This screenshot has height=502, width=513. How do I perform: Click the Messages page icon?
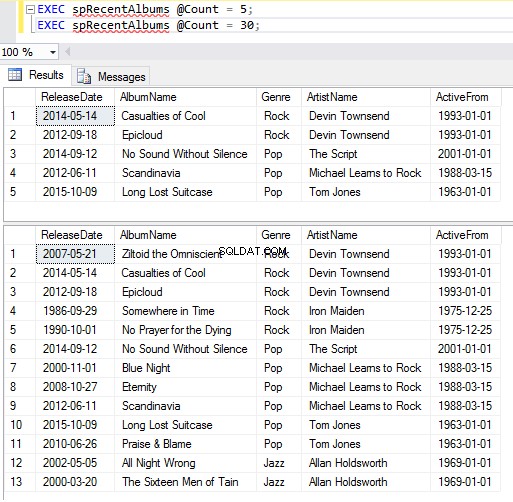pyautogui.click(x=84, y=76)
